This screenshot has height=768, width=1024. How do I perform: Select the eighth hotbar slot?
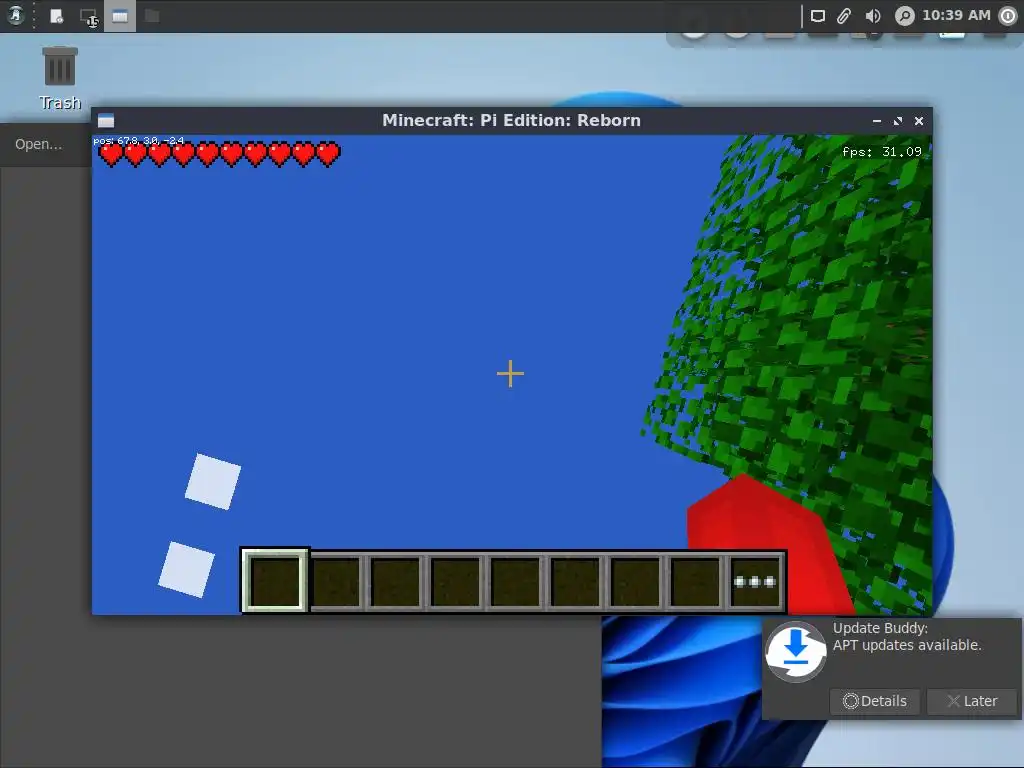pyautogui.click(x=696, y=582)
